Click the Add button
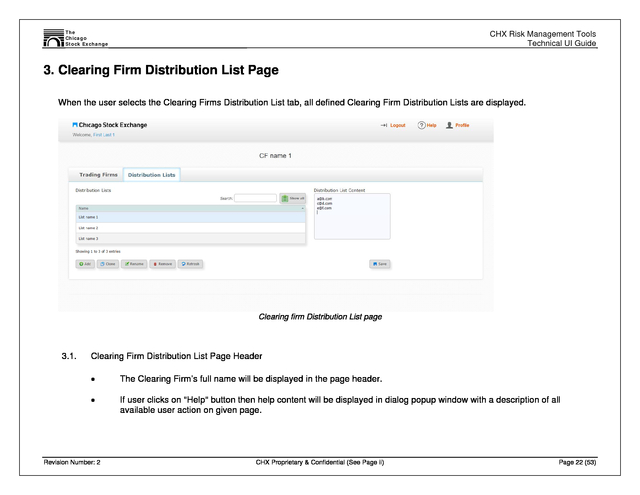This screenshot has width=640, height=495. [x=85, y=264]
